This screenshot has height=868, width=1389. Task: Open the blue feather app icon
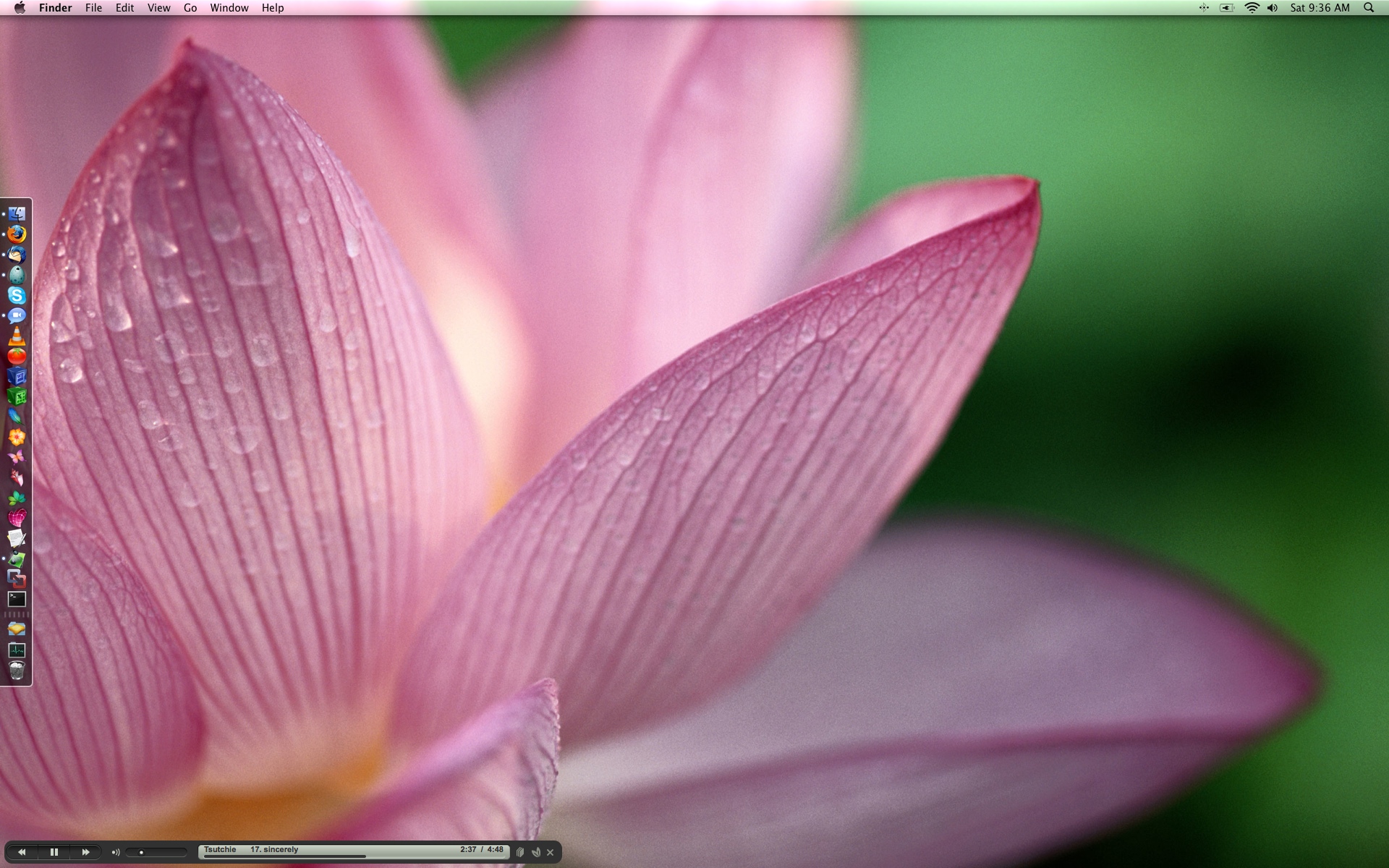tap(17, 417)
